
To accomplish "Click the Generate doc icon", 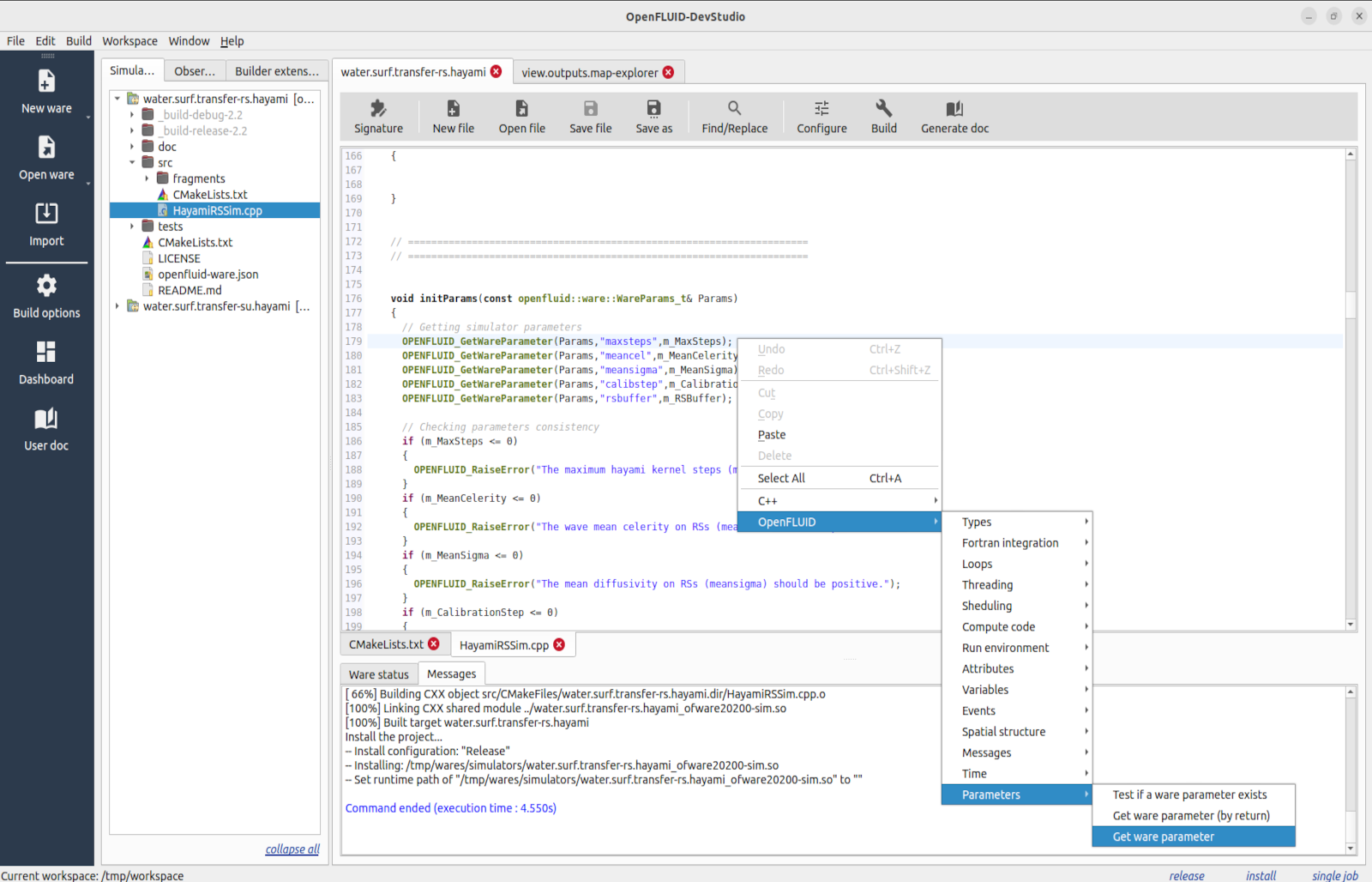I will pos(954,108).
